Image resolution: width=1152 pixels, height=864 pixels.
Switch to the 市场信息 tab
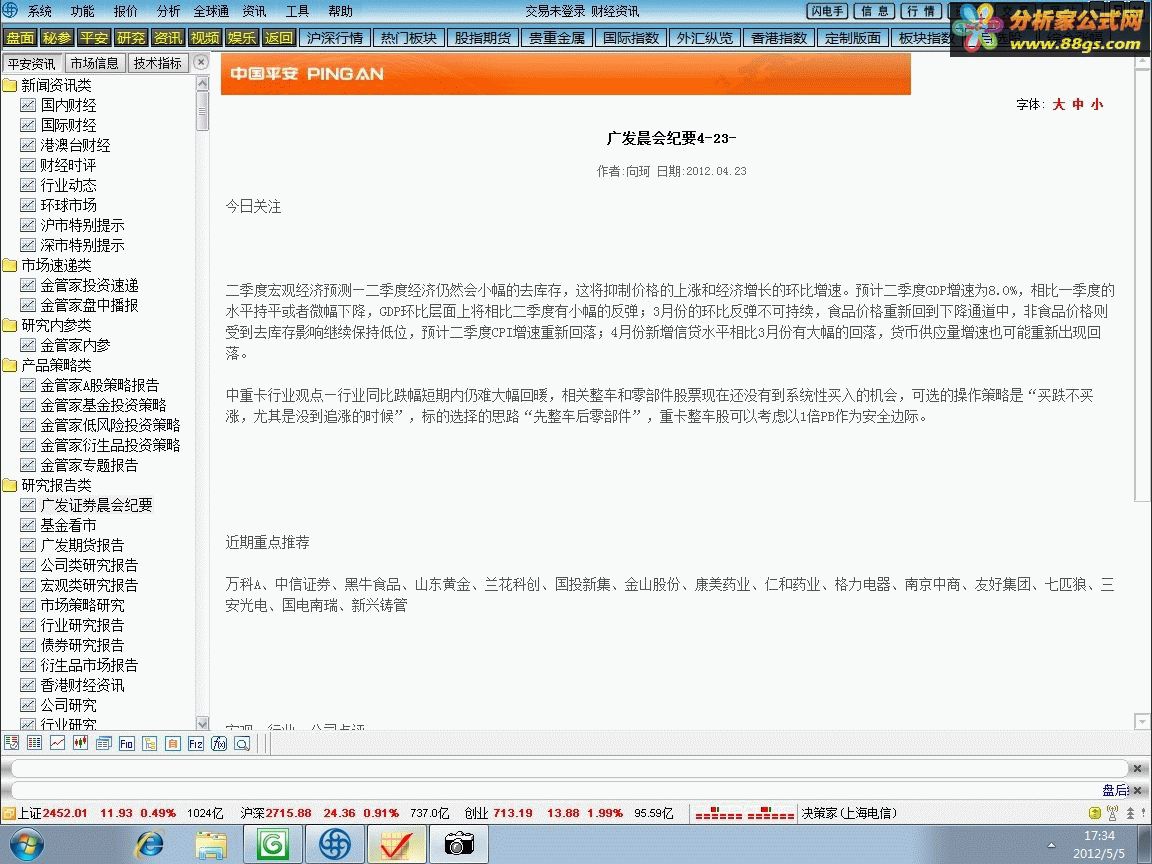coord(95,63)
